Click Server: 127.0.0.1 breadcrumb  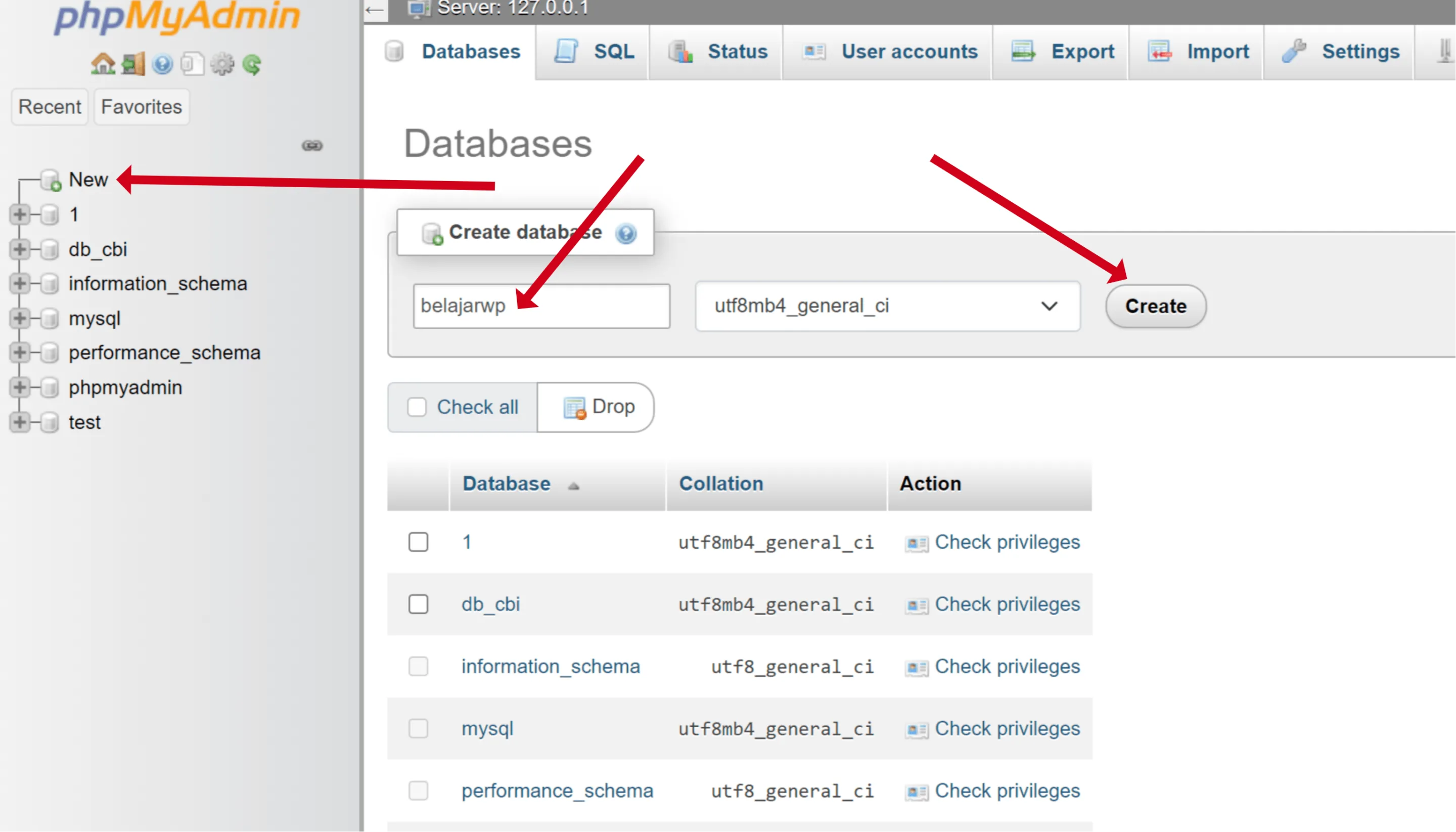click(x=512, y=8)
